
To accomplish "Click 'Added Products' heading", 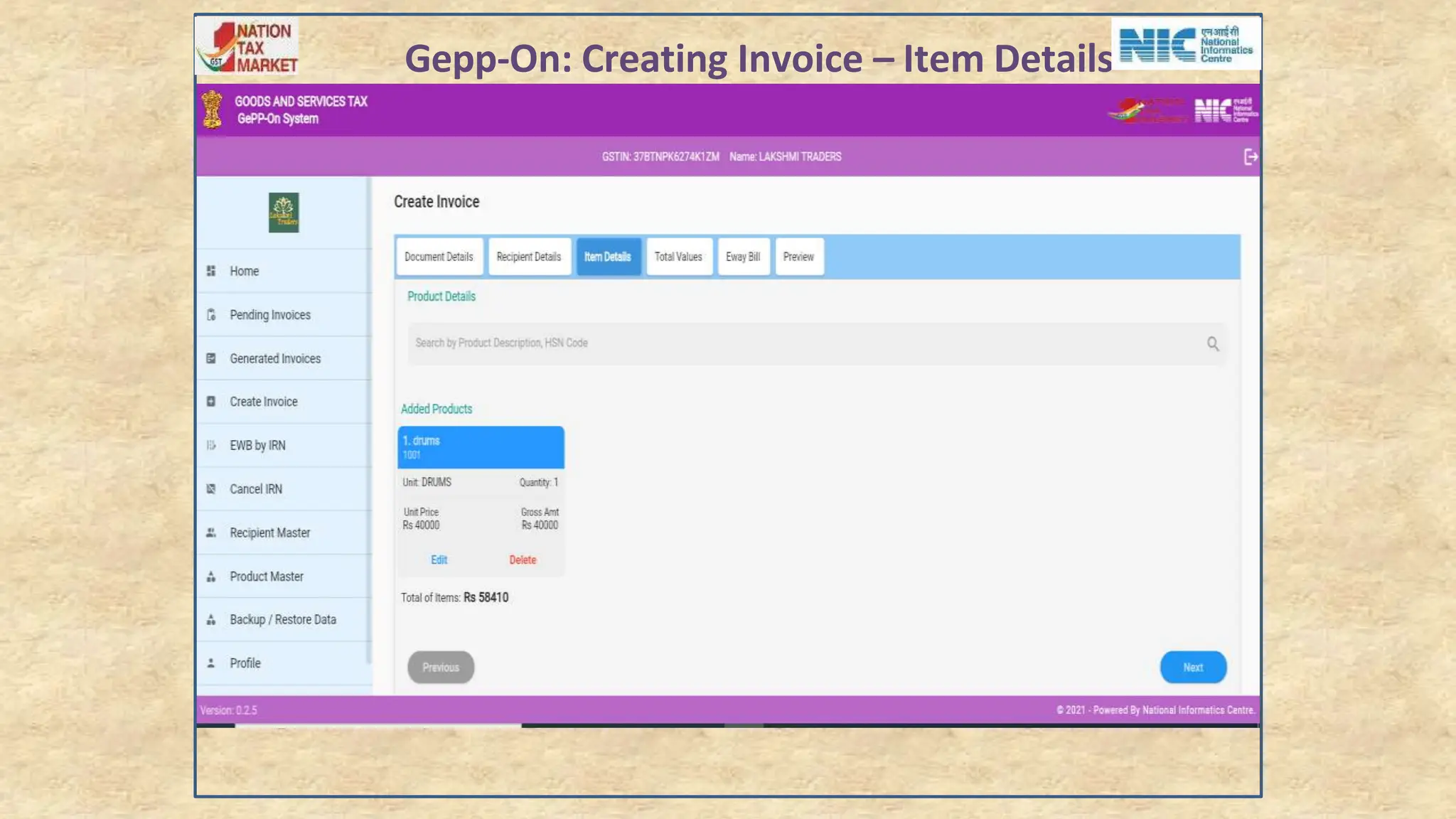I will click(437, 409).
